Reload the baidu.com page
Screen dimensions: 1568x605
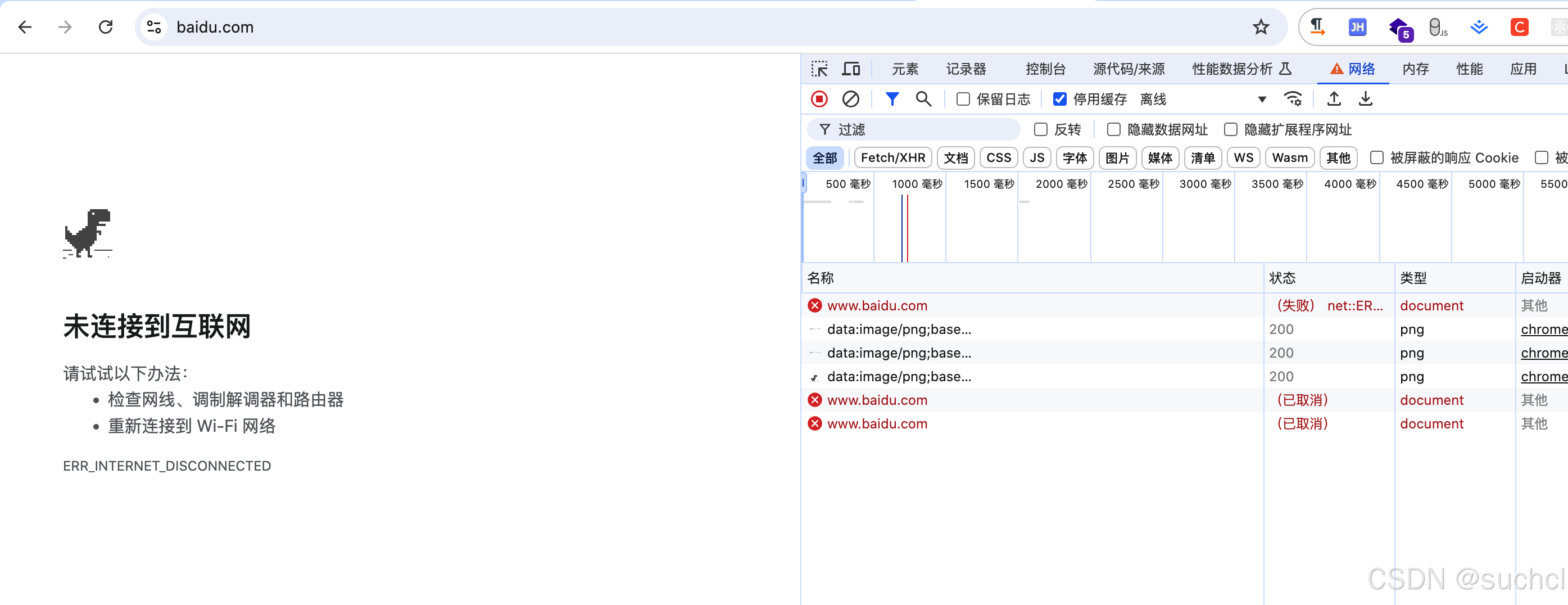pos(106,27)
